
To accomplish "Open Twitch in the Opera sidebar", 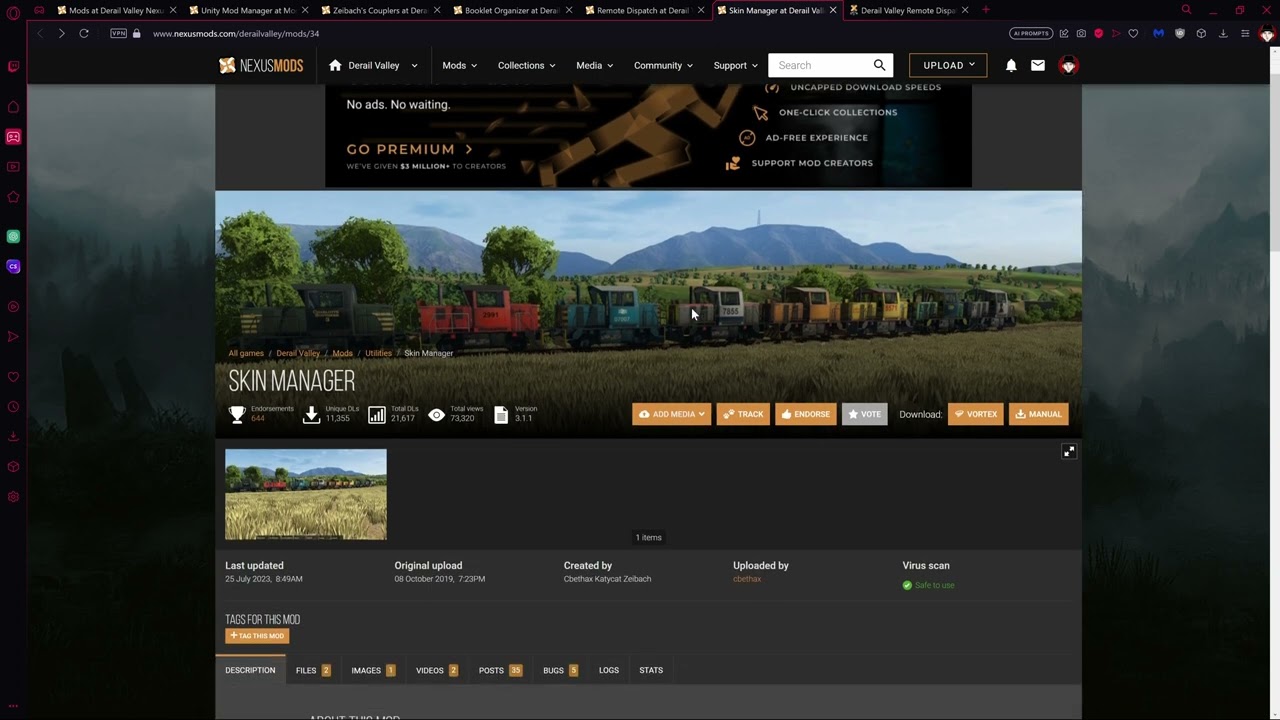I will (13, 67).
